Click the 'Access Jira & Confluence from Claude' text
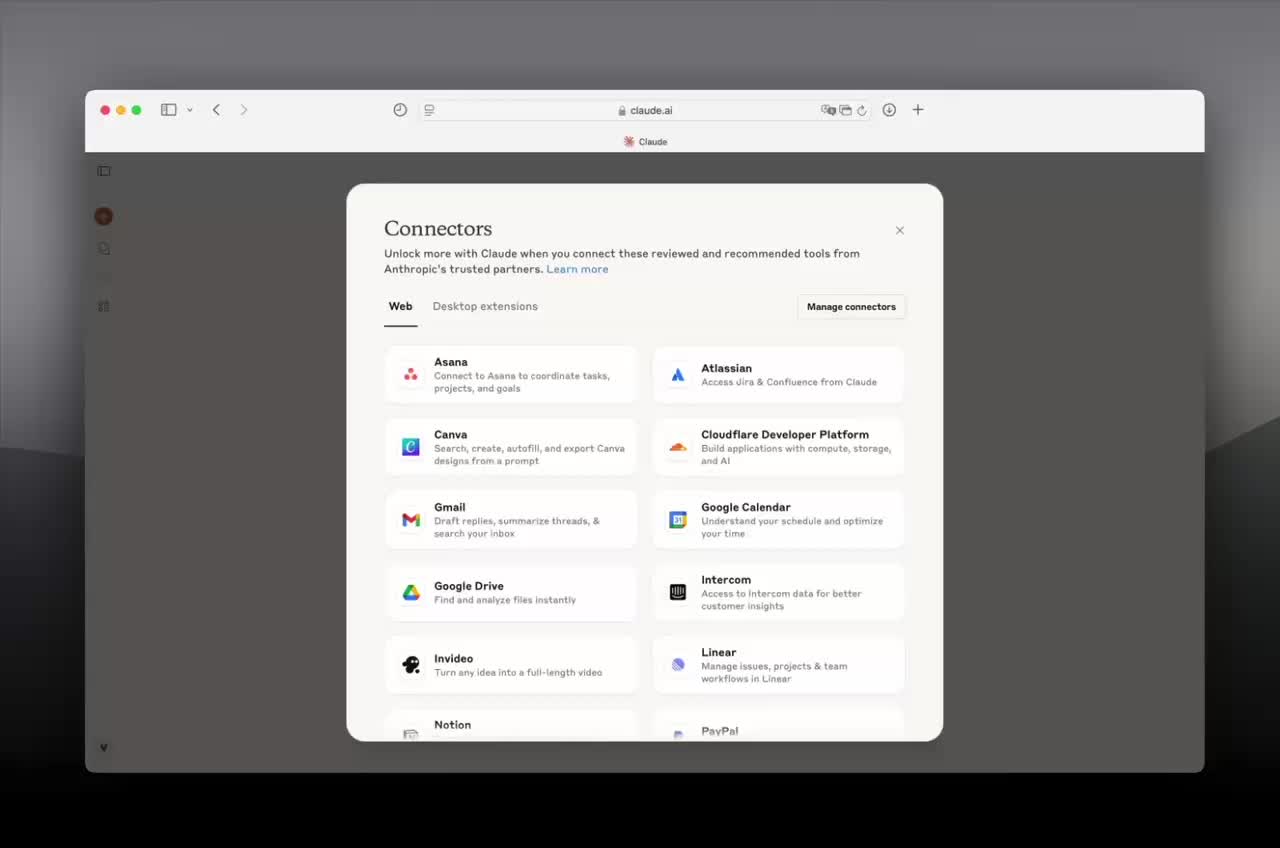 tap(789, 382)
